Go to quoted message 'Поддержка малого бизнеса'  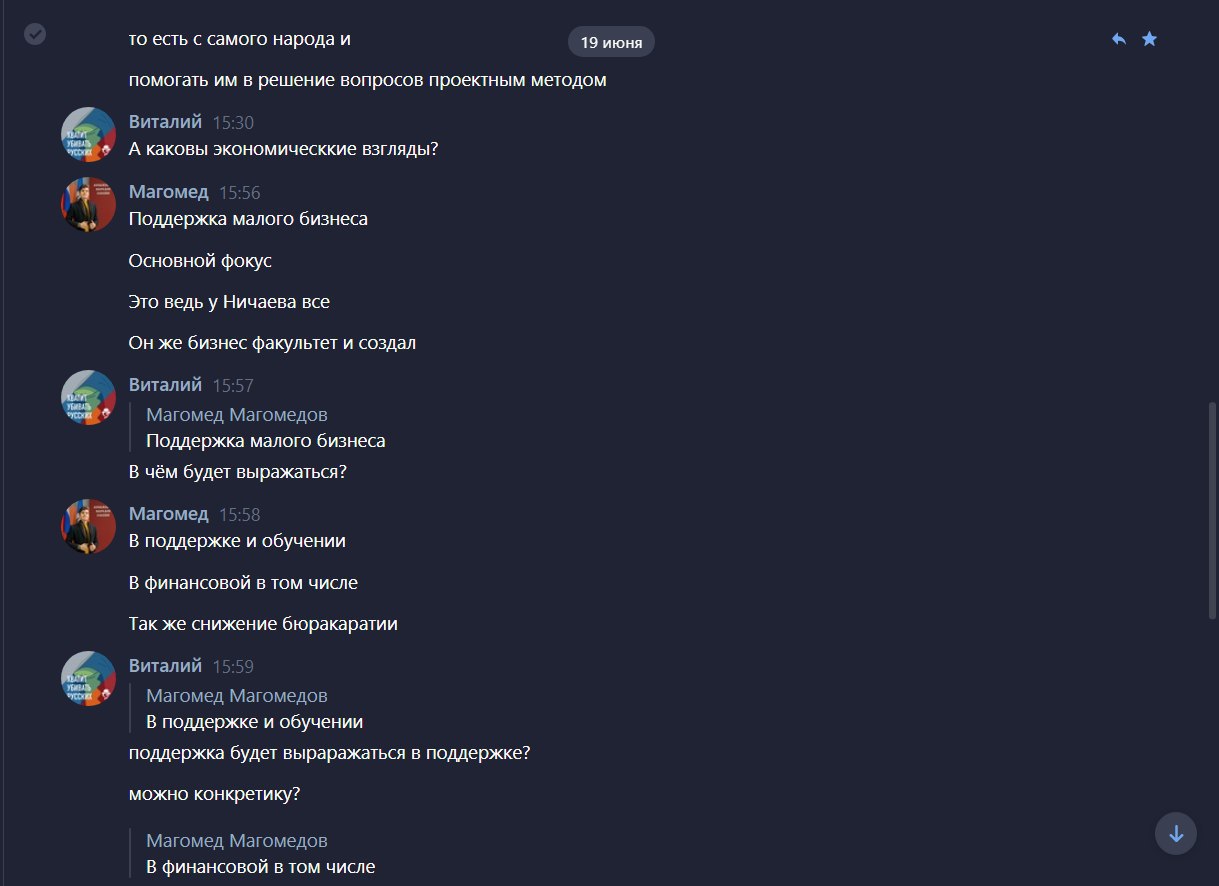266,427
